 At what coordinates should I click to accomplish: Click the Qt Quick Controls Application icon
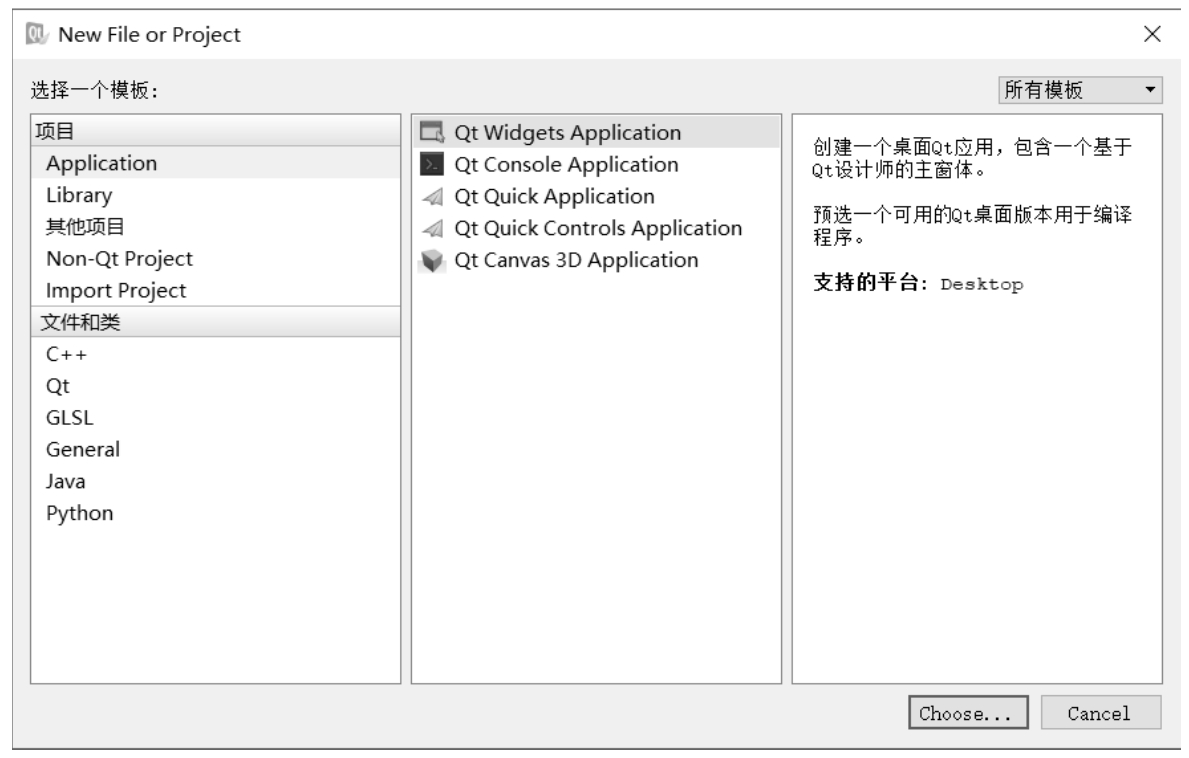click(x=432, y=228)
